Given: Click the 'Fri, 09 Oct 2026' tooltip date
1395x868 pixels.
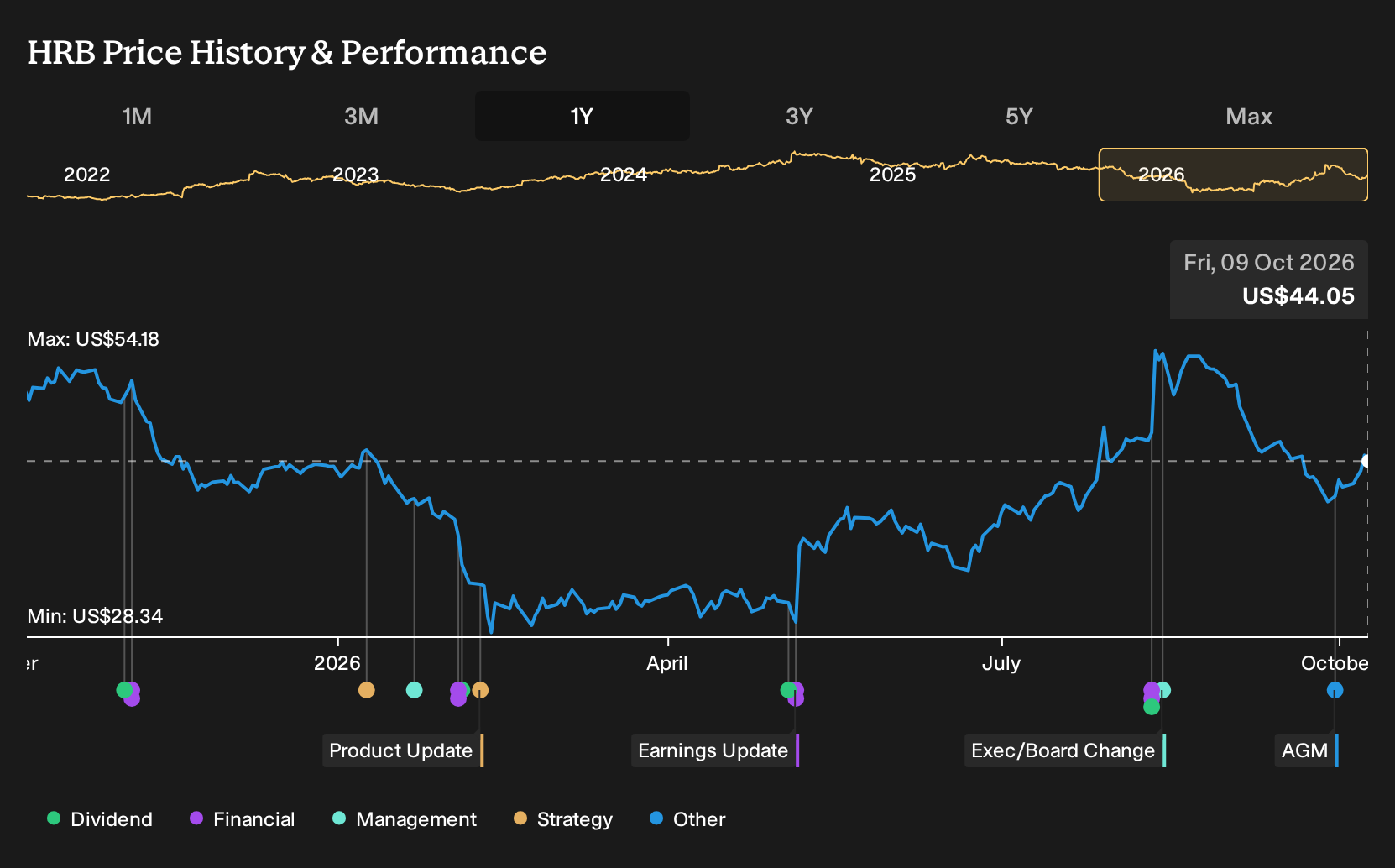Looking at the screenshot, I should [1269, 263].
